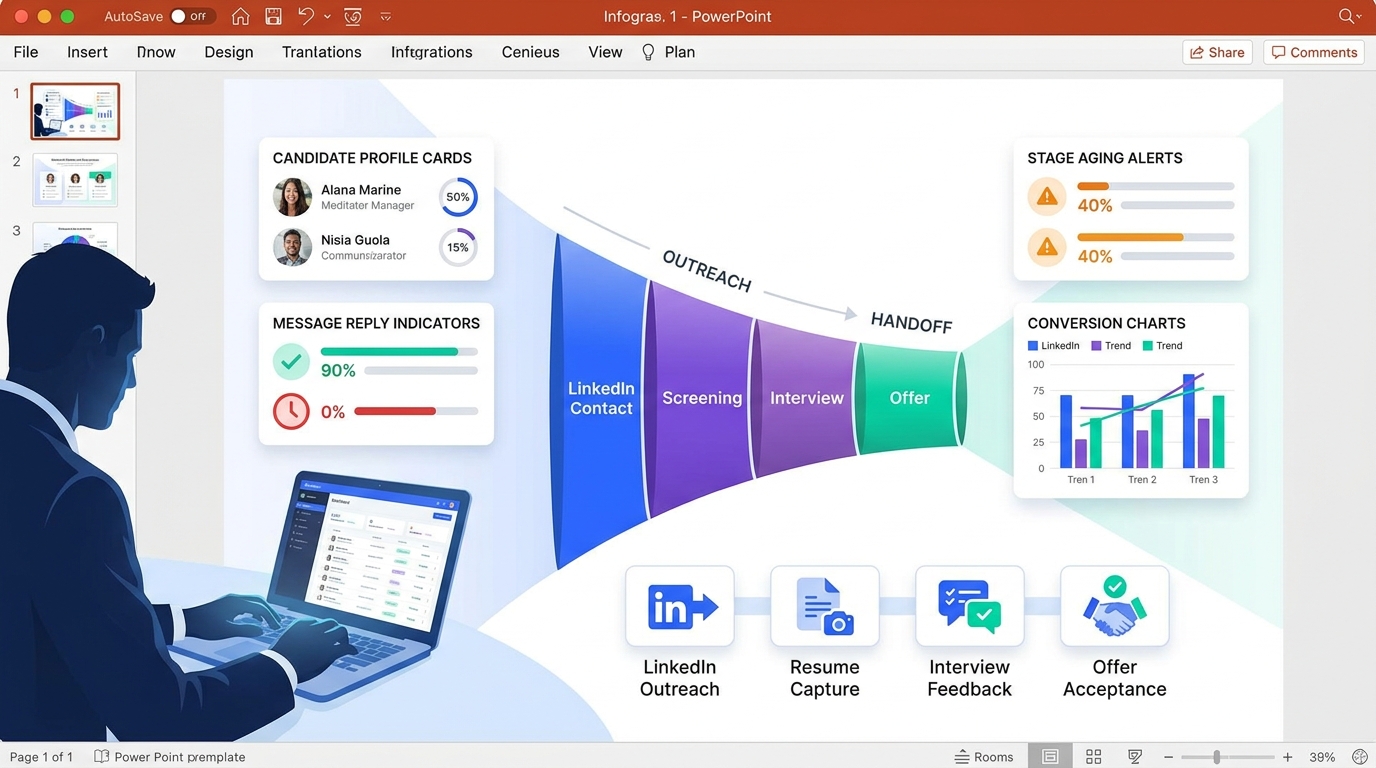The width and height of the screenshot is (1376, 768).
Task: Open the undo history dropdown arrow
Action: pyautogui.click(x=327, y=17)
